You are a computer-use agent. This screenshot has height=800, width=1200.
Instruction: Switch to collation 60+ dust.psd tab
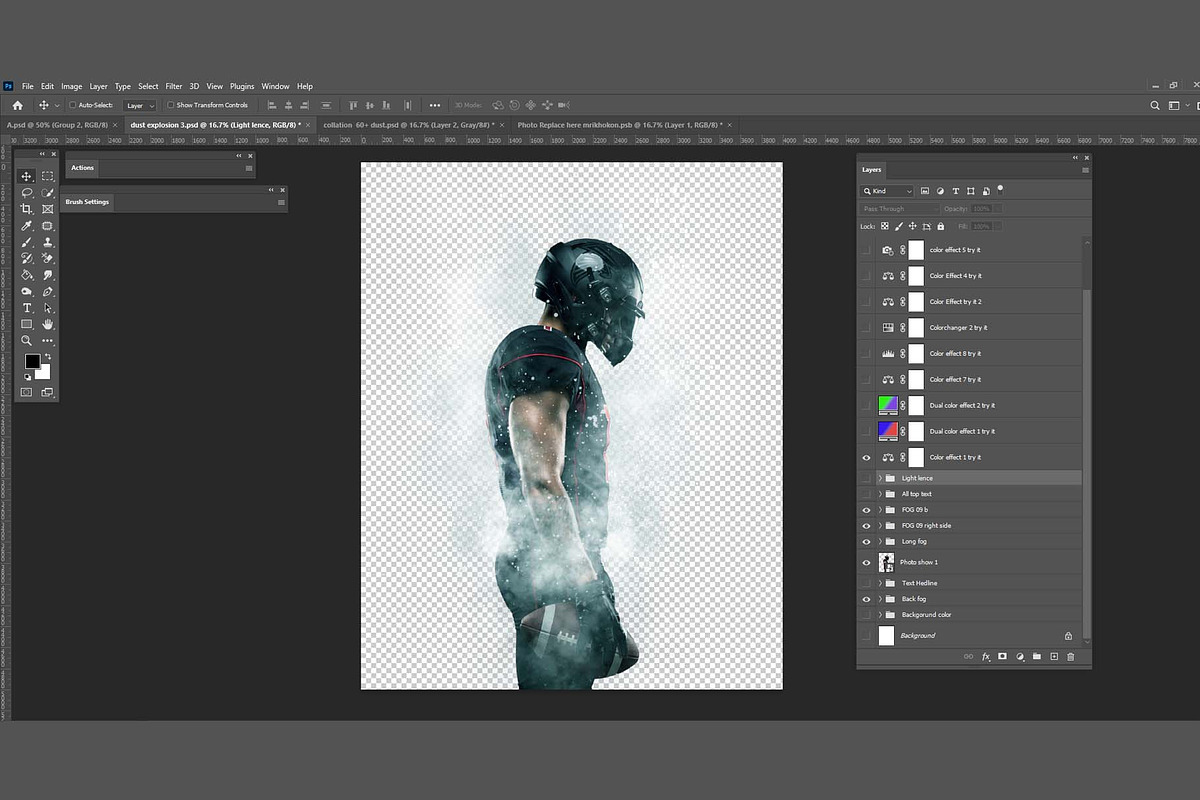409,125
